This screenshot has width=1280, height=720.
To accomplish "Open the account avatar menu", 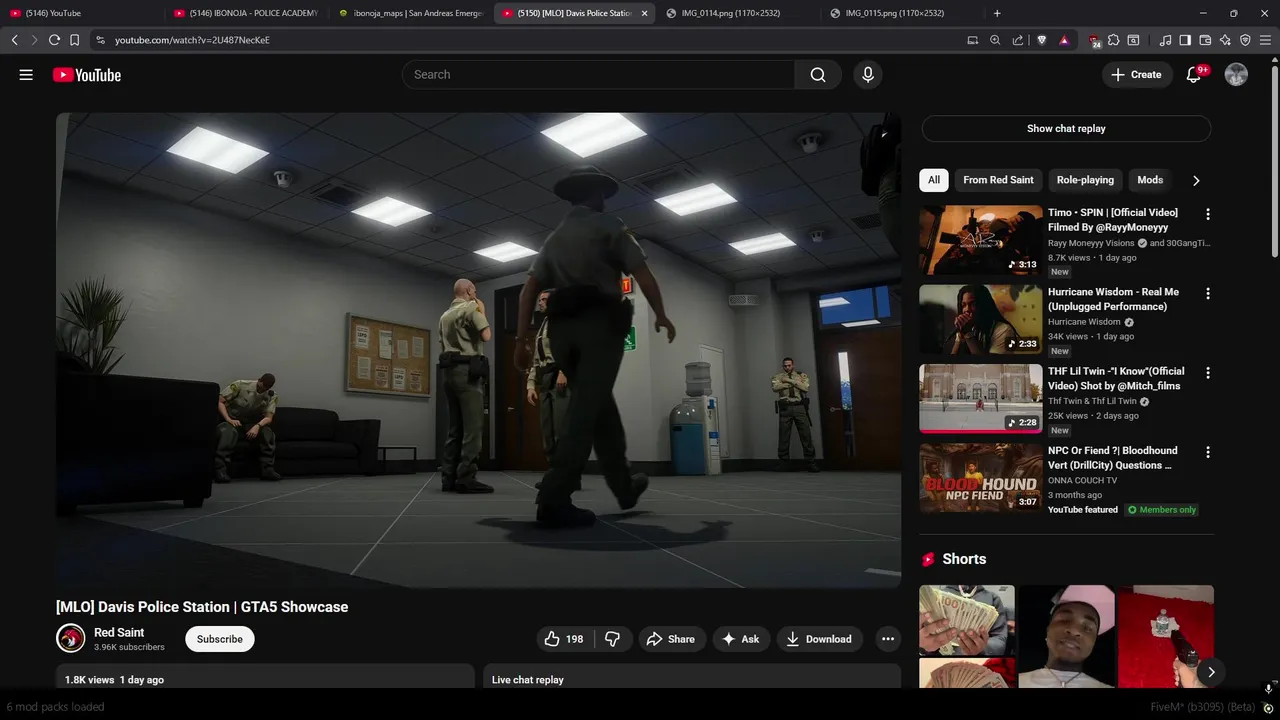I will (x=1237, y=75).
